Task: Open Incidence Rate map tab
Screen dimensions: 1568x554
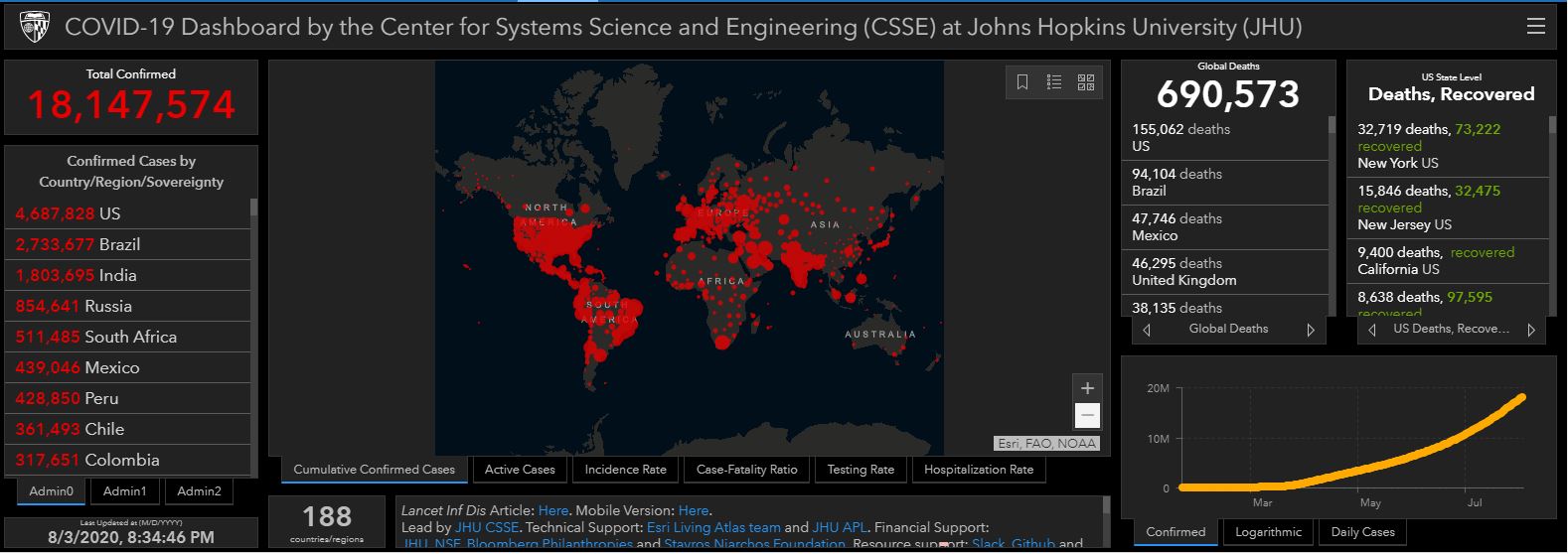Action: point(626,470)
